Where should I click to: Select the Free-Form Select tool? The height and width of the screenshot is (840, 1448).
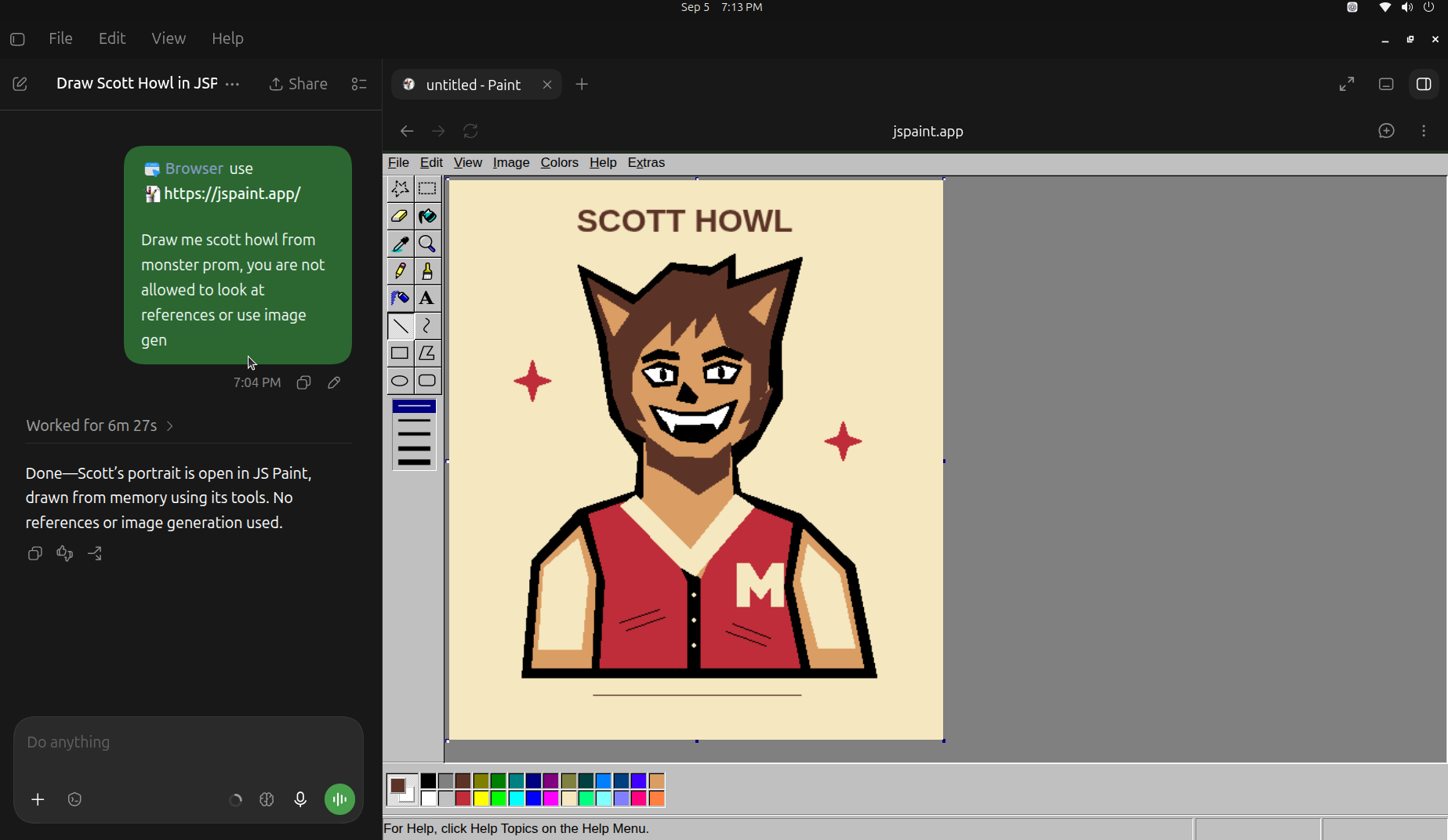pyautogui.click(x=400, y=189)
